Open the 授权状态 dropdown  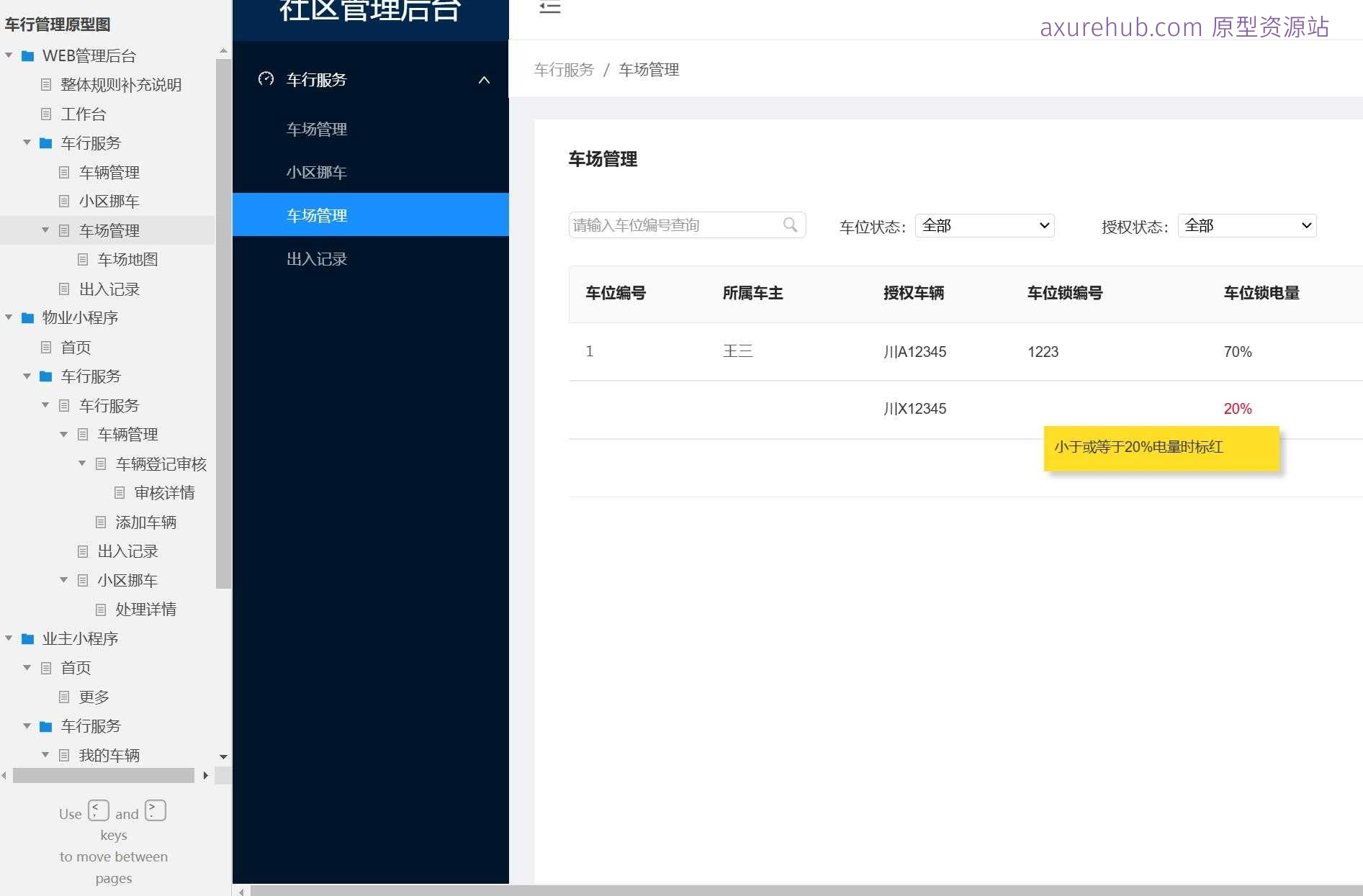[x=1246, y=225]
